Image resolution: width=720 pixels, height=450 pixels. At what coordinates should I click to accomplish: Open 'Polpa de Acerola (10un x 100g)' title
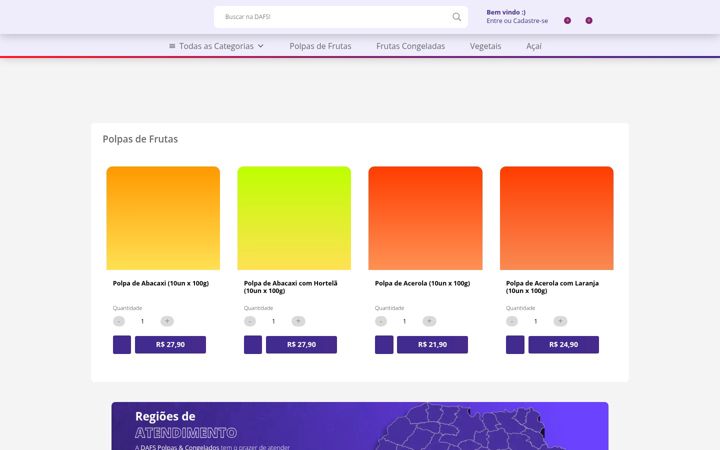pos(422,283)
